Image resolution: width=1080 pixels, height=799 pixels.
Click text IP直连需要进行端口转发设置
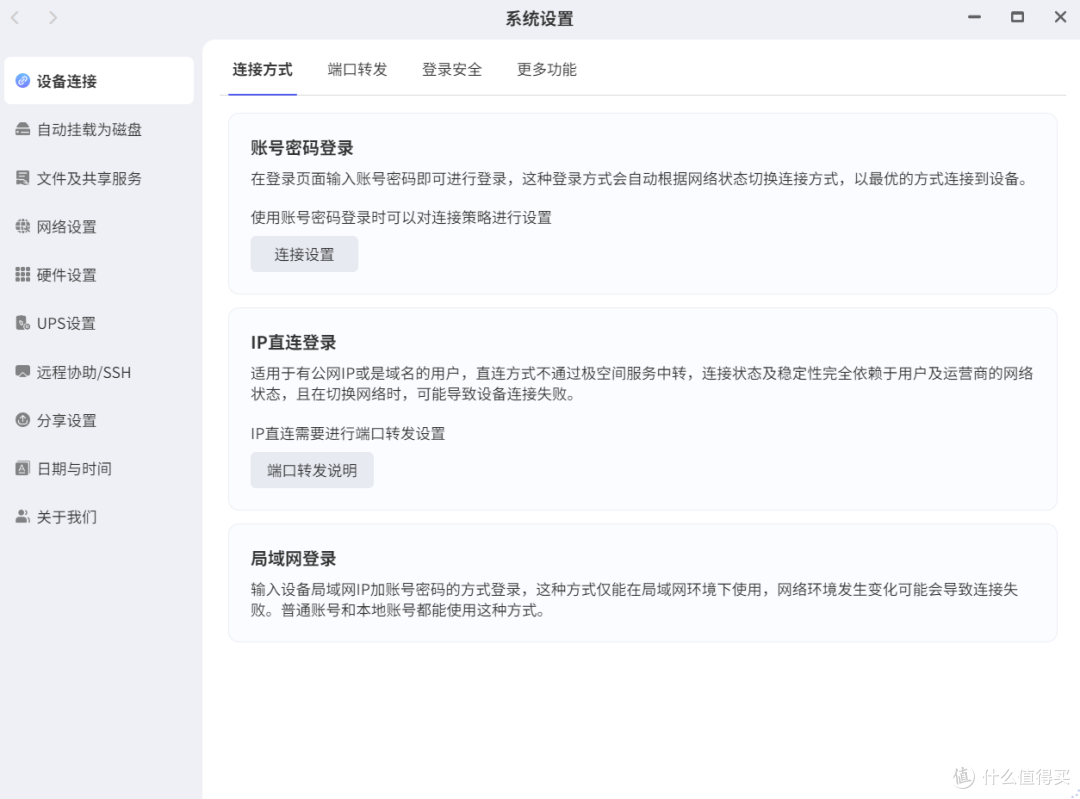coord(348,433)
